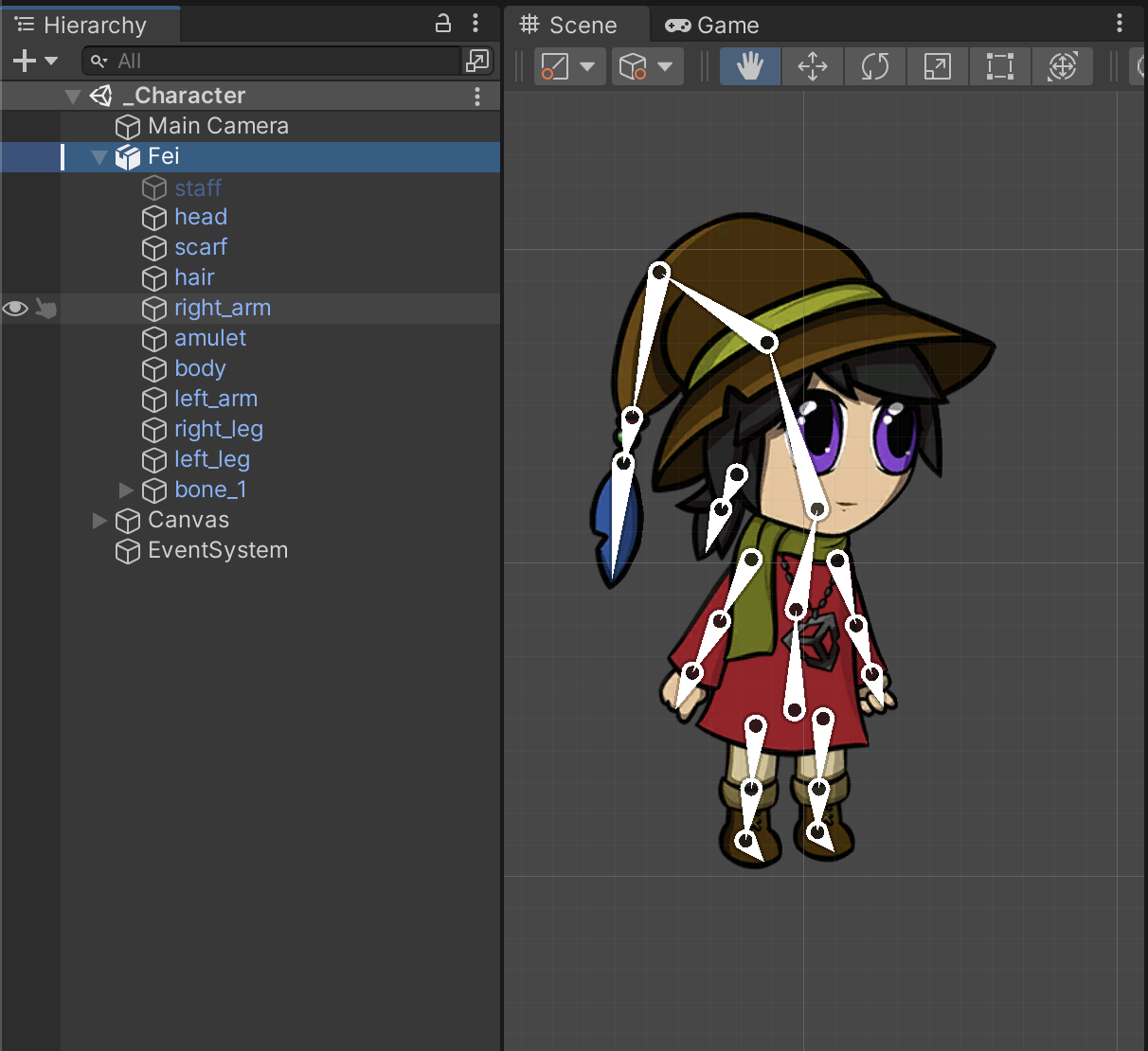Toggle pickability of right_arm
1148x1051 pixels.
(x=45, y=308)
